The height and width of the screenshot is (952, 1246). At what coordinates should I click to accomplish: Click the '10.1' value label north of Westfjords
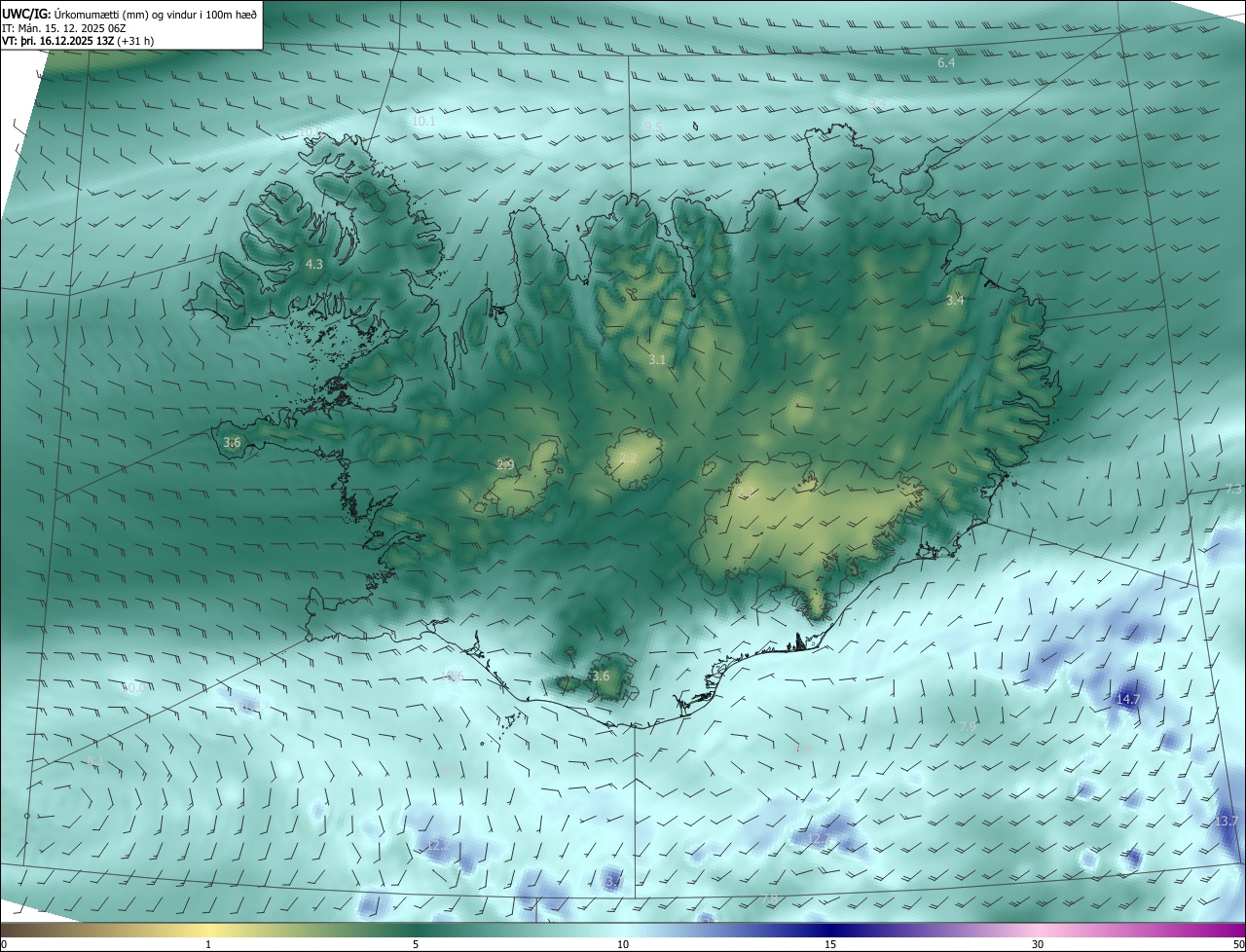tap(423, 122)
